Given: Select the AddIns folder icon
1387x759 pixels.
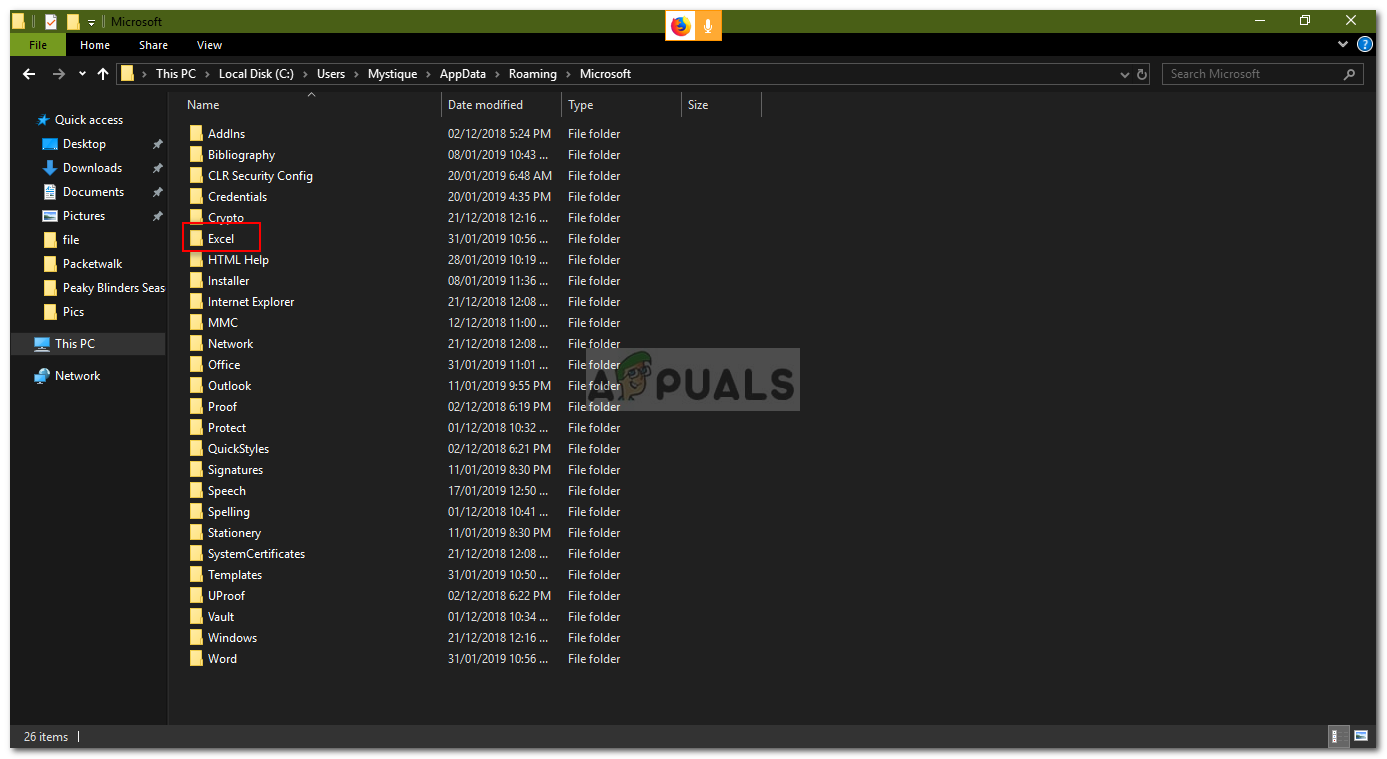Looking at the screenshot, I should [196, 134].
